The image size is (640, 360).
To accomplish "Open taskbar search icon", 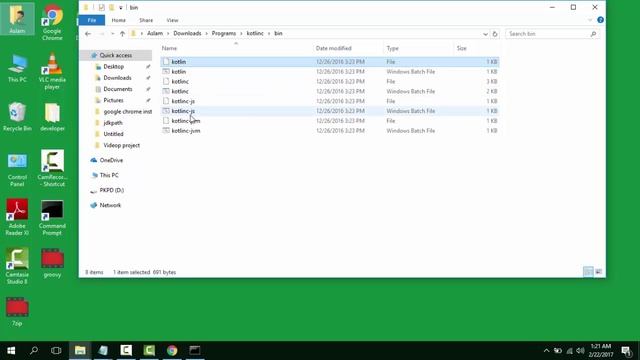I will (34, 350).
